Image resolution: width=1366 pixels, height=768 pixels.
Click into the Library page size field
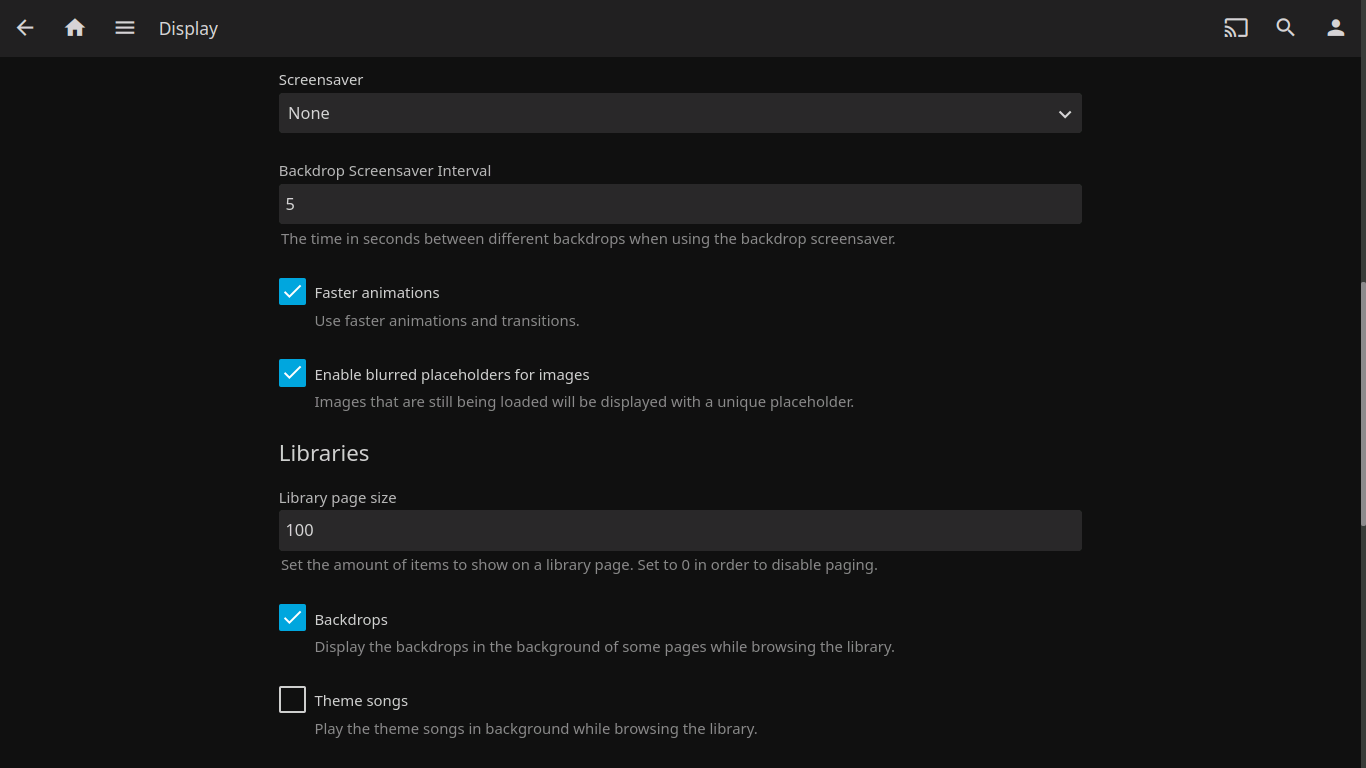click(680, 530)
